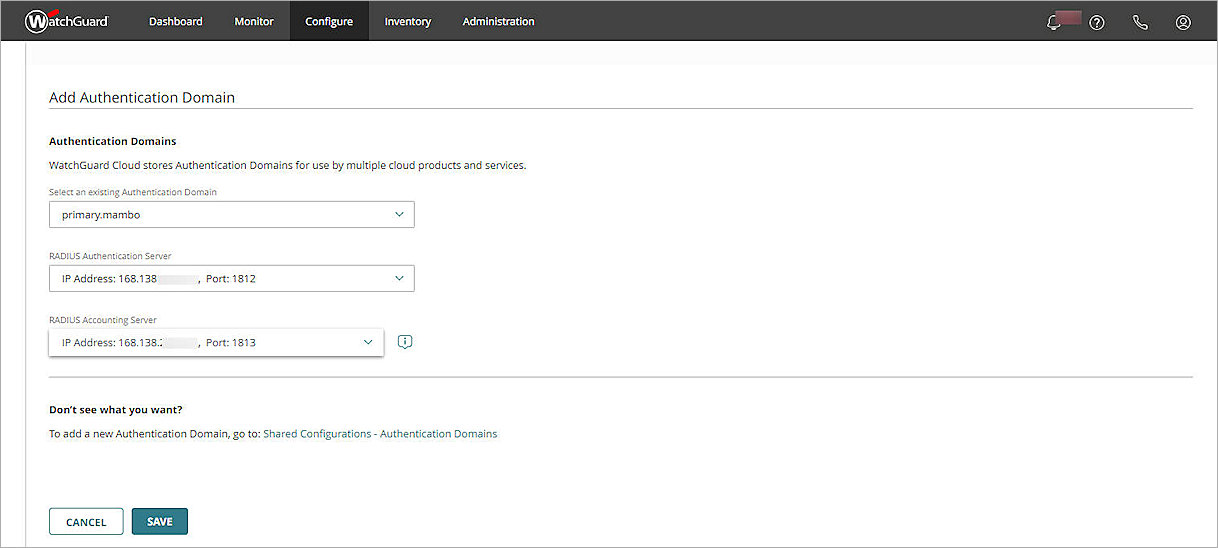Click the Cancel button
This screenshot has width=1218, height=548.
click(x=86, y=522)
